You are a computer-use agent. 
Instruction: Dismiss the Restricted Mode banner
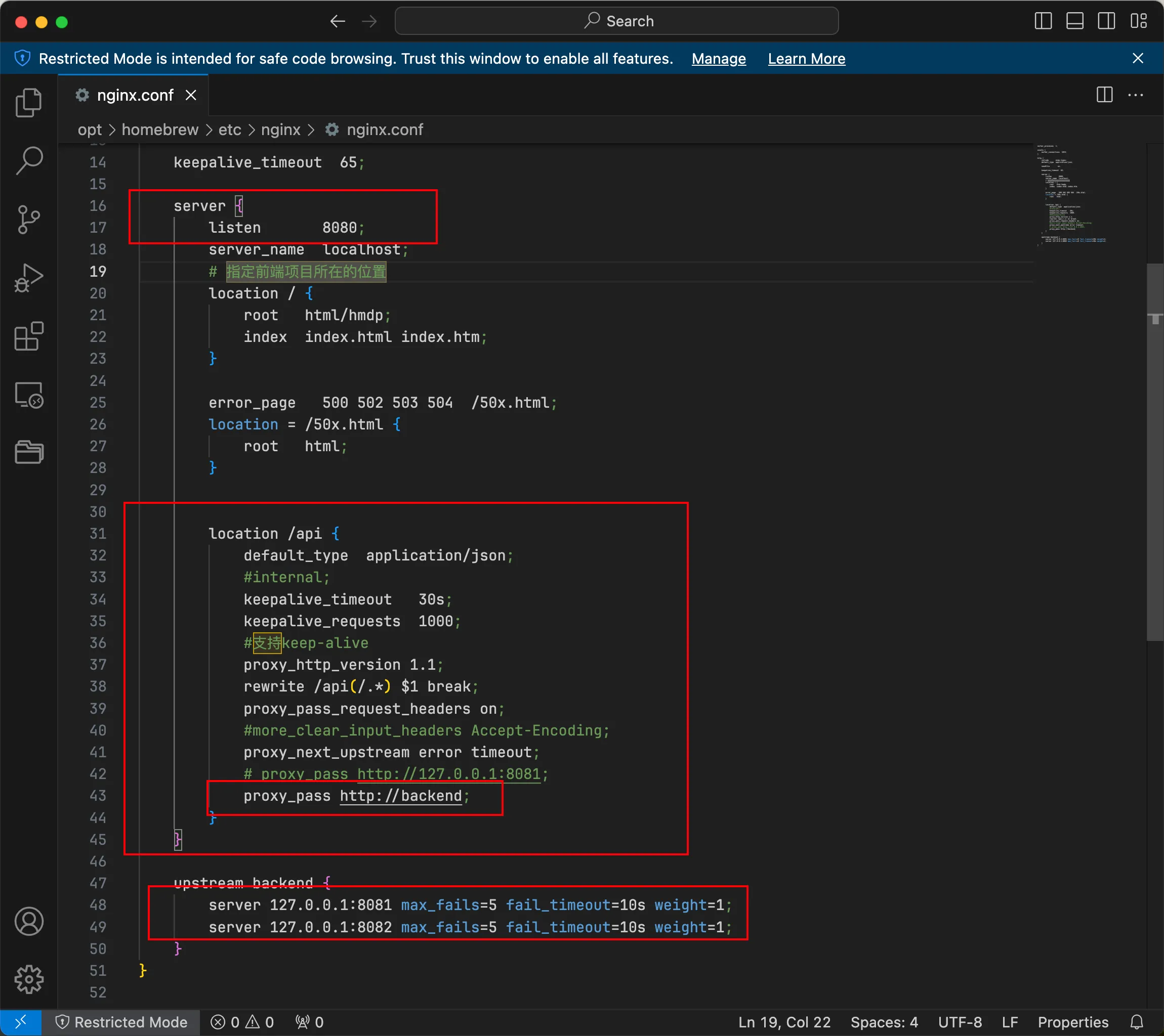(x=1138, y=59)
